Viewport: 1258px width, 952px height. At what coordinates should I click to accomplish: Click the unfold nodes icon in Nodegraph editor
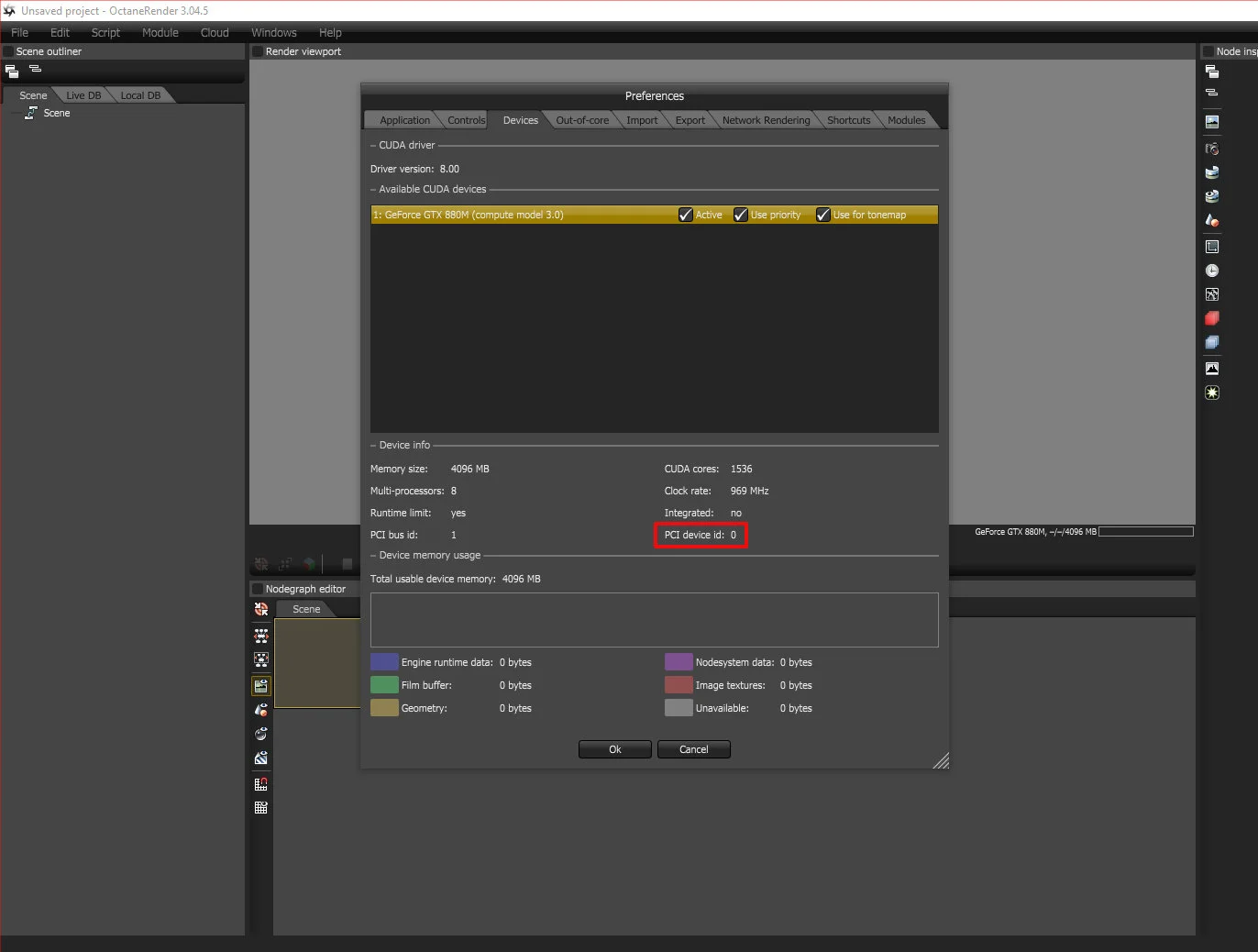click(261, 635)
